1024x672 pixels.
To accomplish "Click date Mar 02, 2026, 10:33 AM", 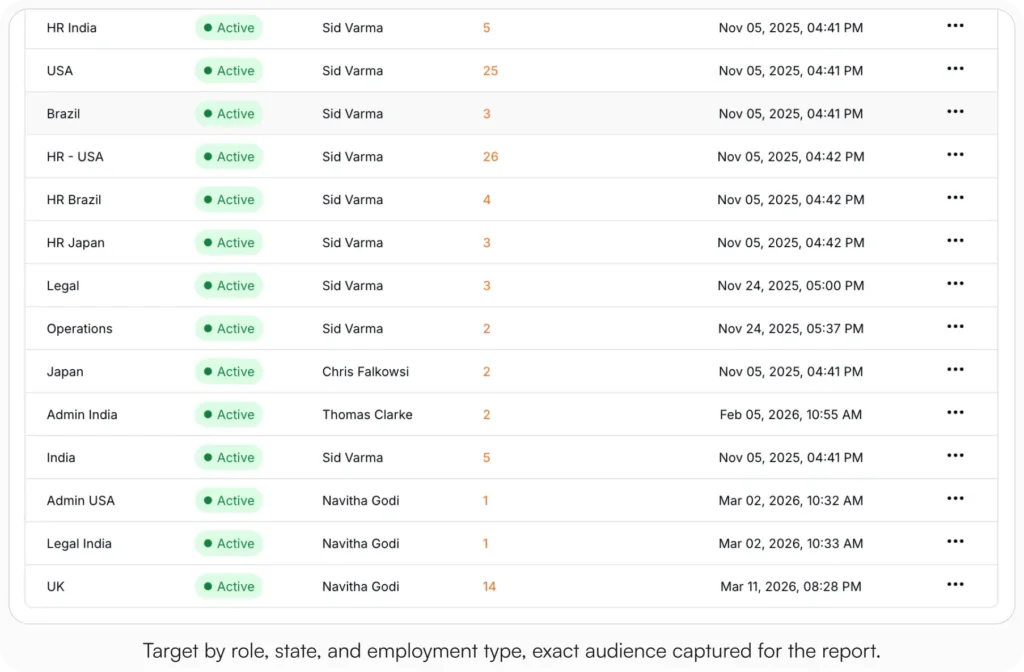I will [791, 543].
